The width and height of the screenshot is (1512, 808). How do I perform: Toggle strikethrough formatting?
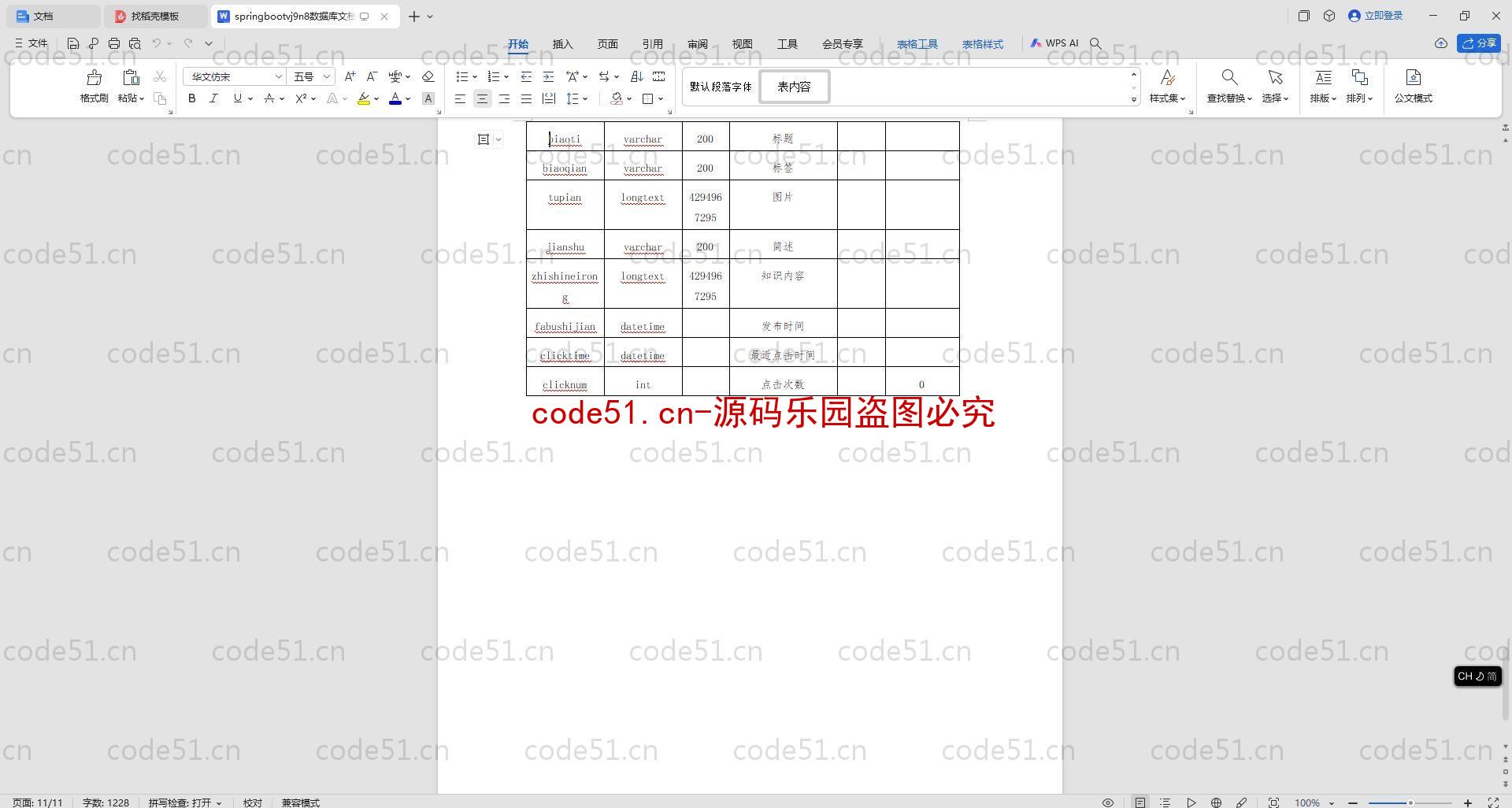tap(269, 98)
